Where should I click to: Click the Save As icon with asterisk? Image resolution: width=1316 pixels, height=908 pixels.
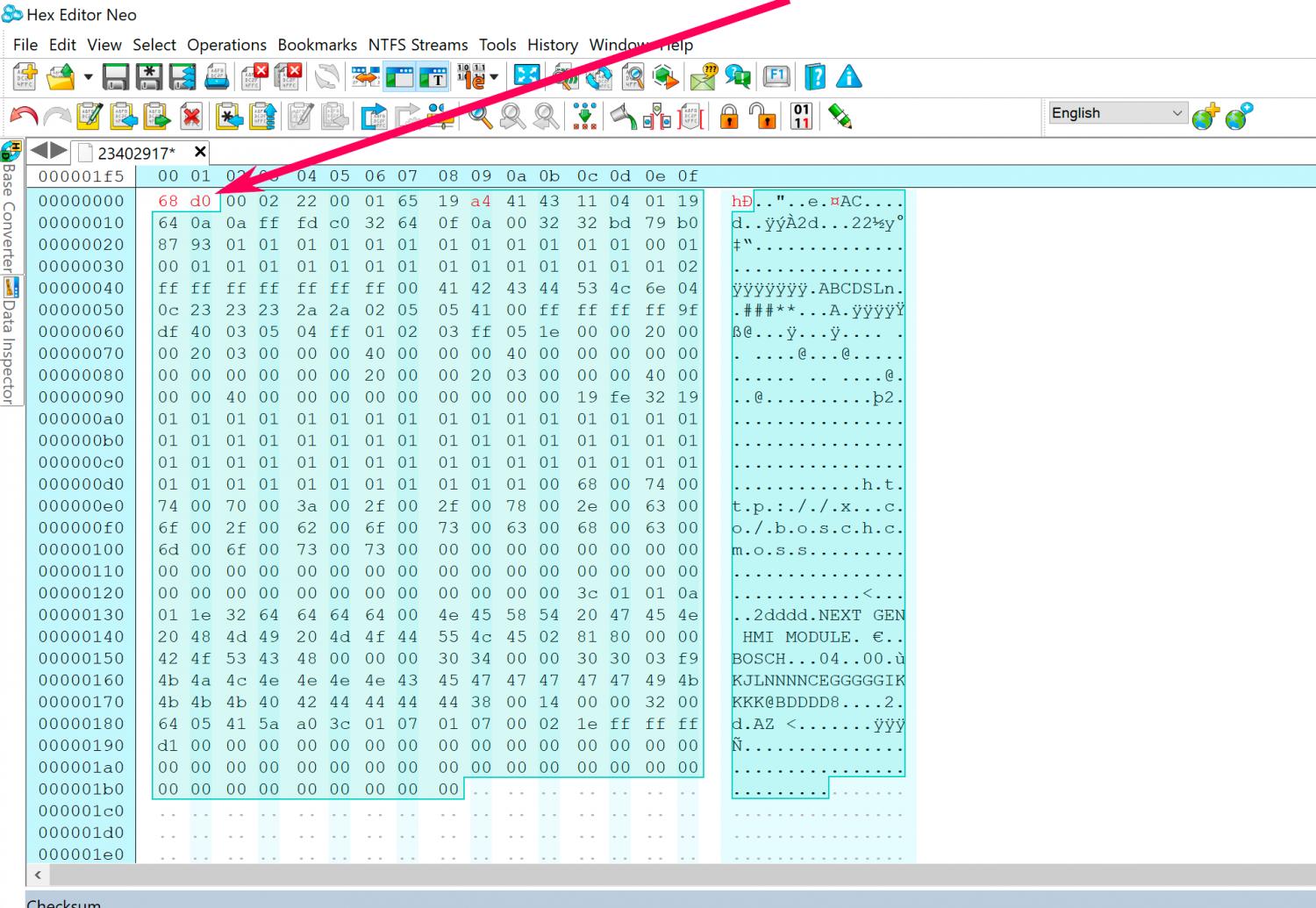point(149,77)
